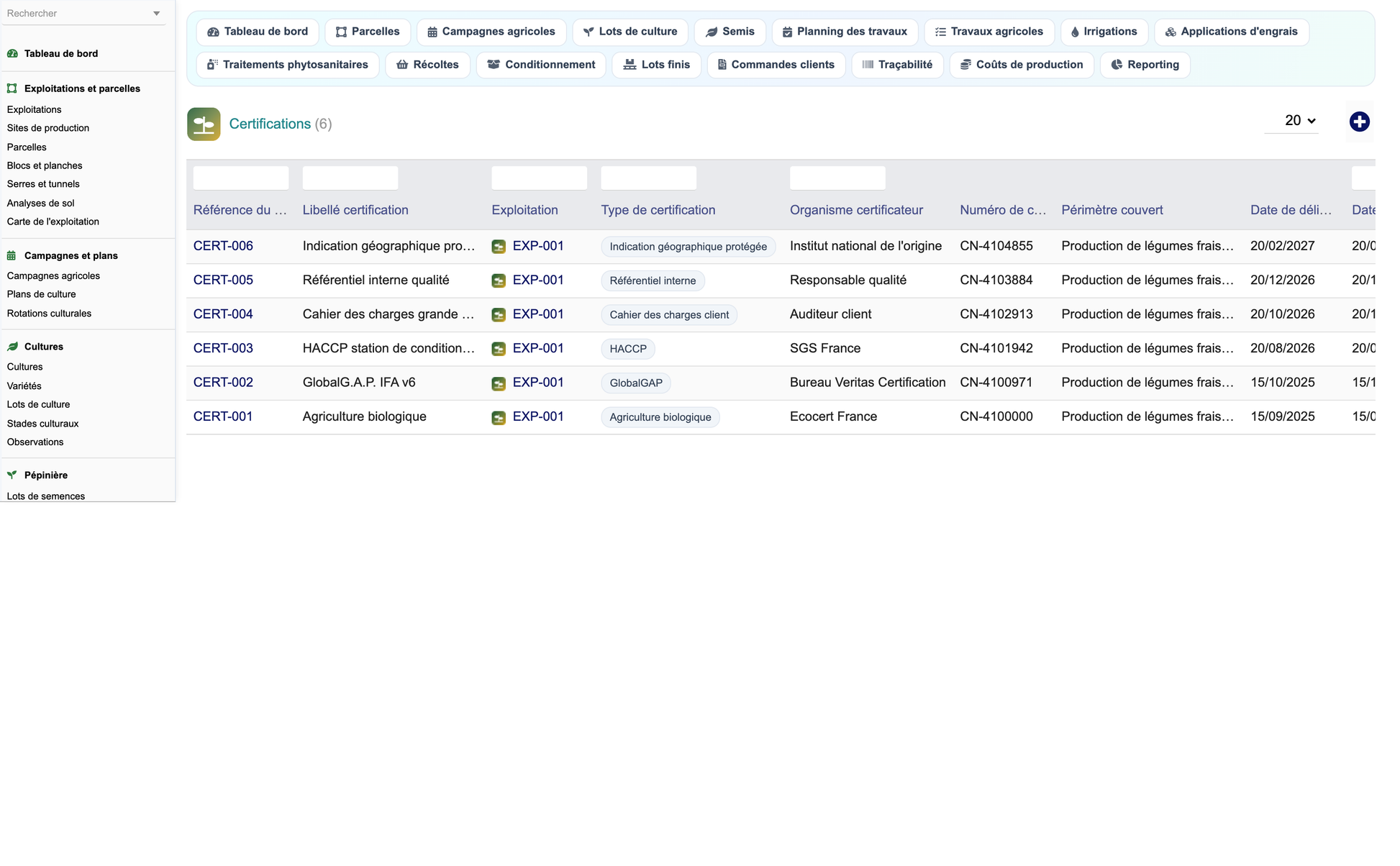
Task: Open the Traitements phytosanitaires tab
Action: [x=288, y=65]
